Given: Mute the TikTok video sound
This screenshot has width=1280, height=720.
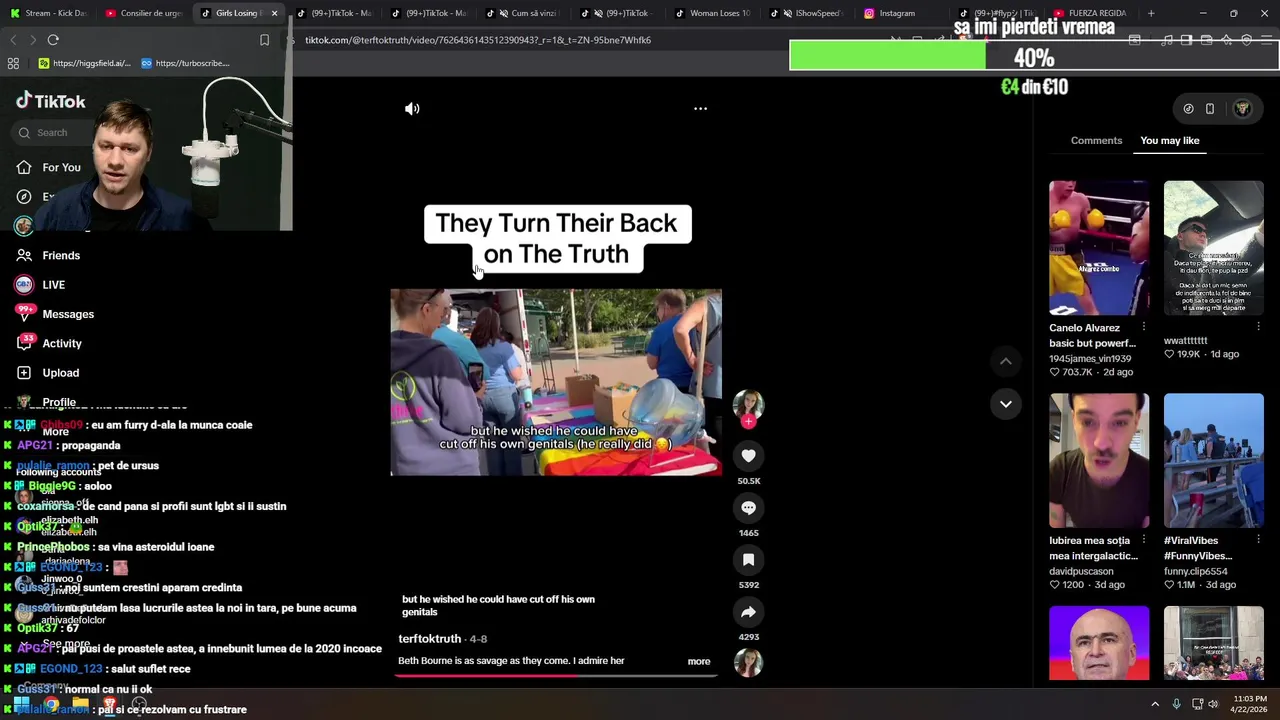Looking at the screenshot, I should pyautogui.click(x=412, y=108).
